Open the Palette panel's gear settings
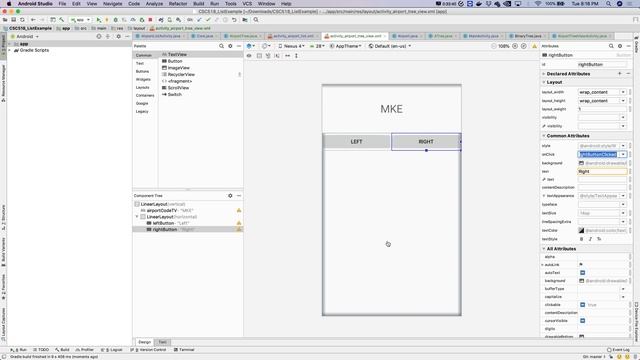The height and width of the screenshot is (360, 640). [x=230, y=46]
